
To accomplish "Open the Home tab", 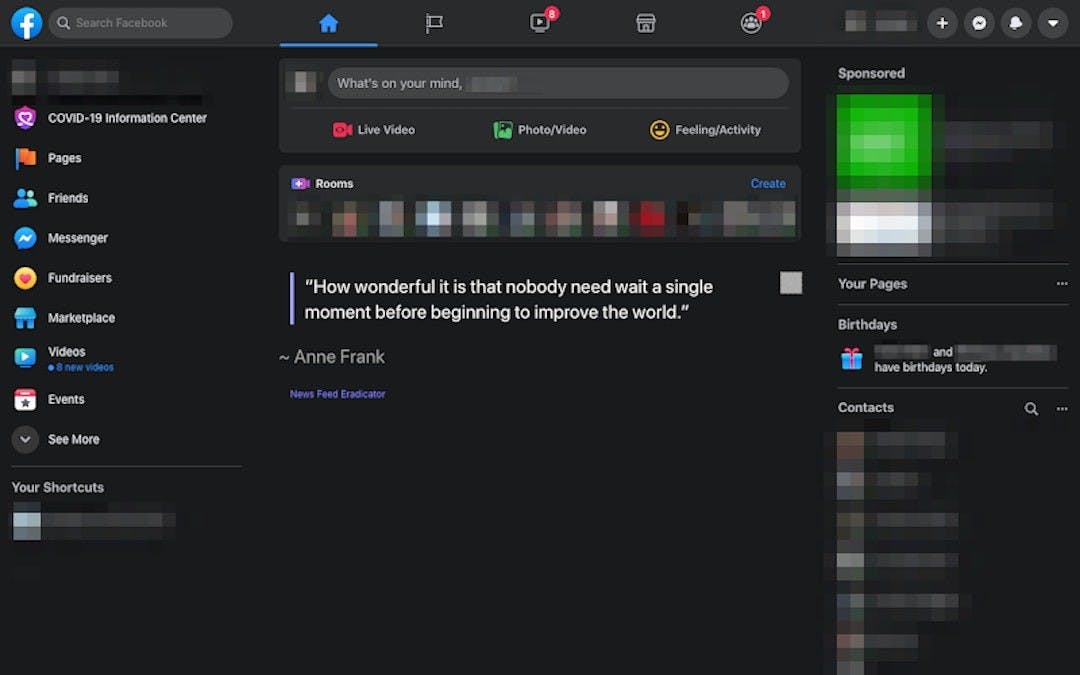I will (329, 23).
